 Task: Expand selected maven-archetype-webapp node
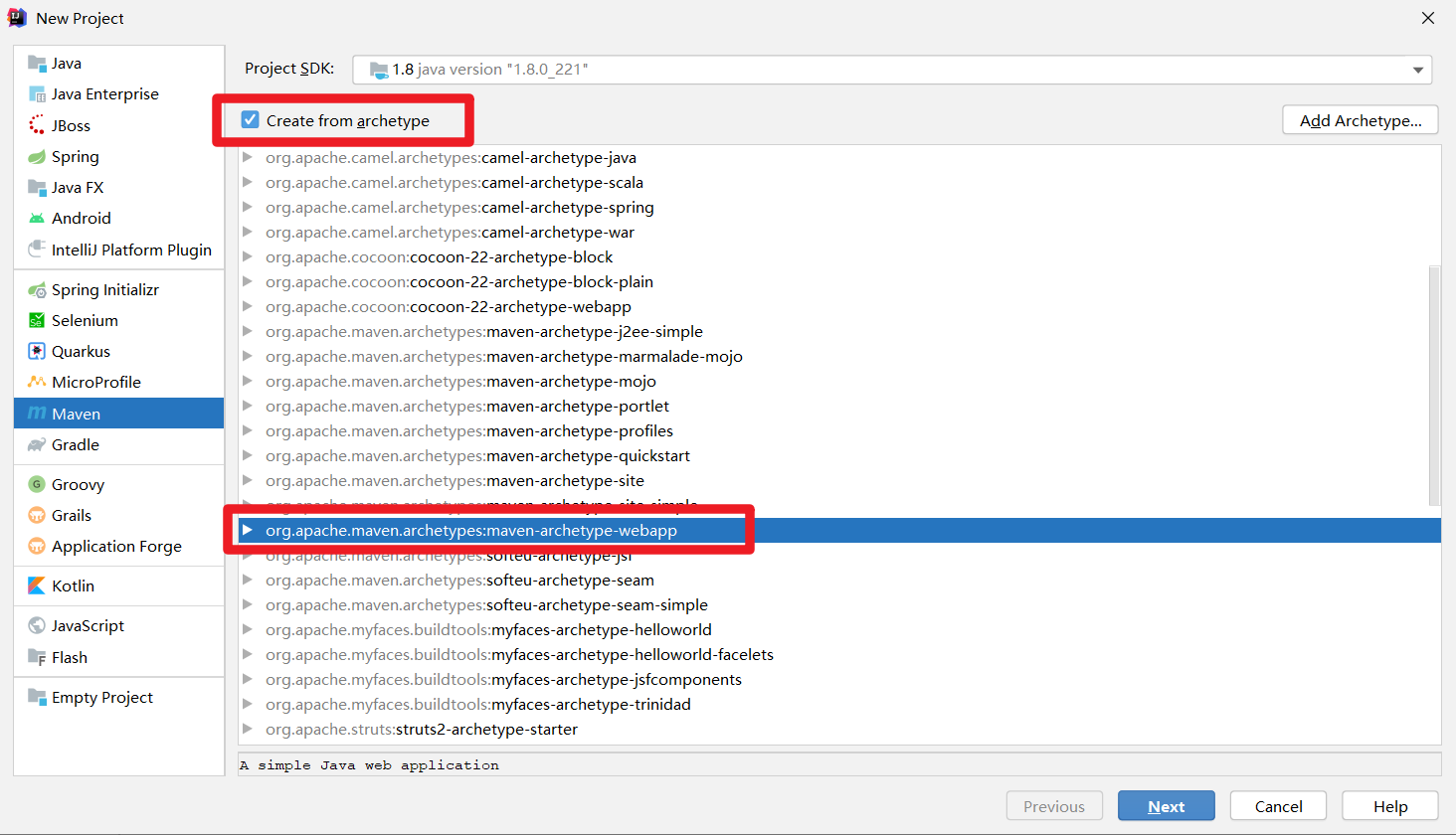click(248, 530)
